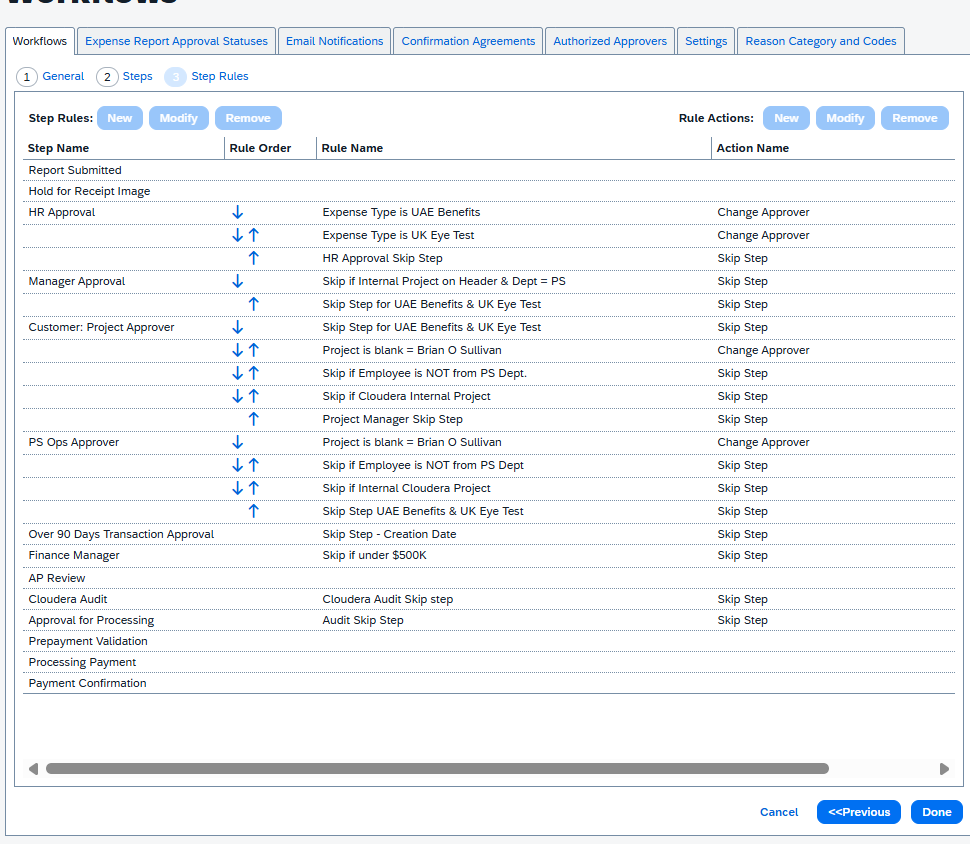Select the Cloudera Audit step row
This screenshot has height=844, width=970.
tap(489, 599)
